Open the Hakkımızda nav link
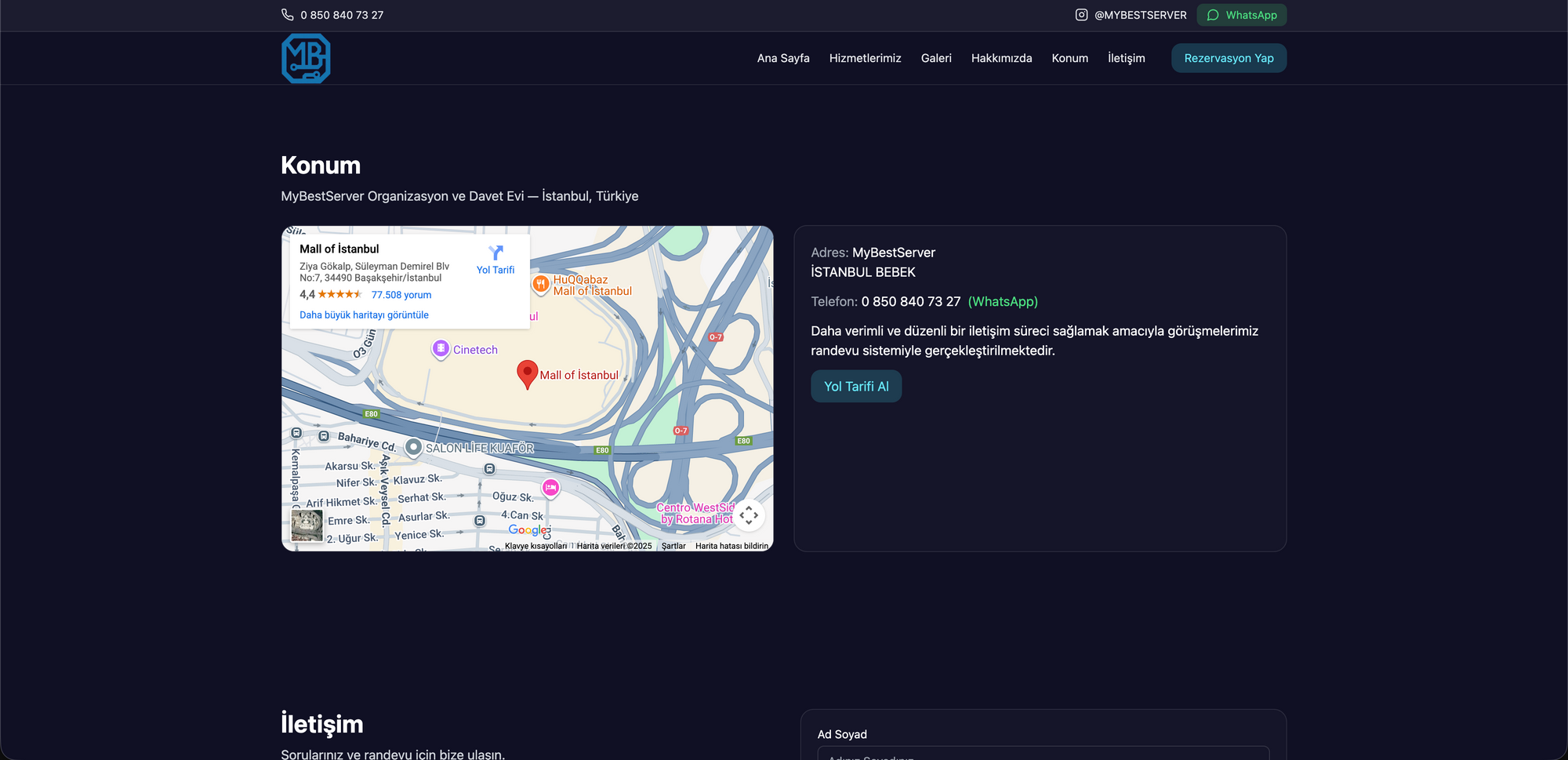Image resolution: width=1568 pixels, height=760 pixels. point(1001,58)
